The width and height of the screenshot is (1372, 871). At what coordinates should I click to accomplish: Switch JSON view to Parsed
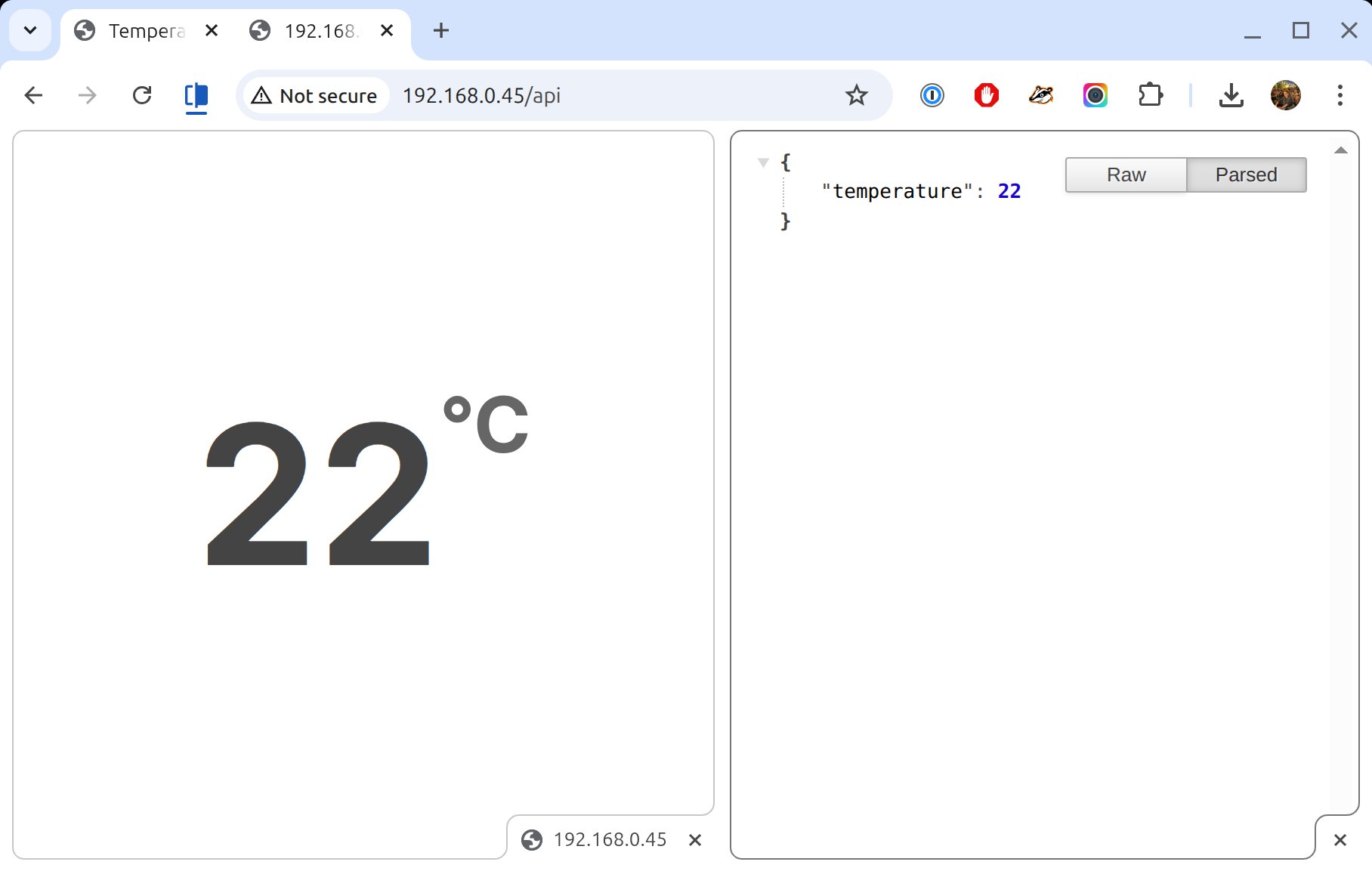pos(1246,175)
